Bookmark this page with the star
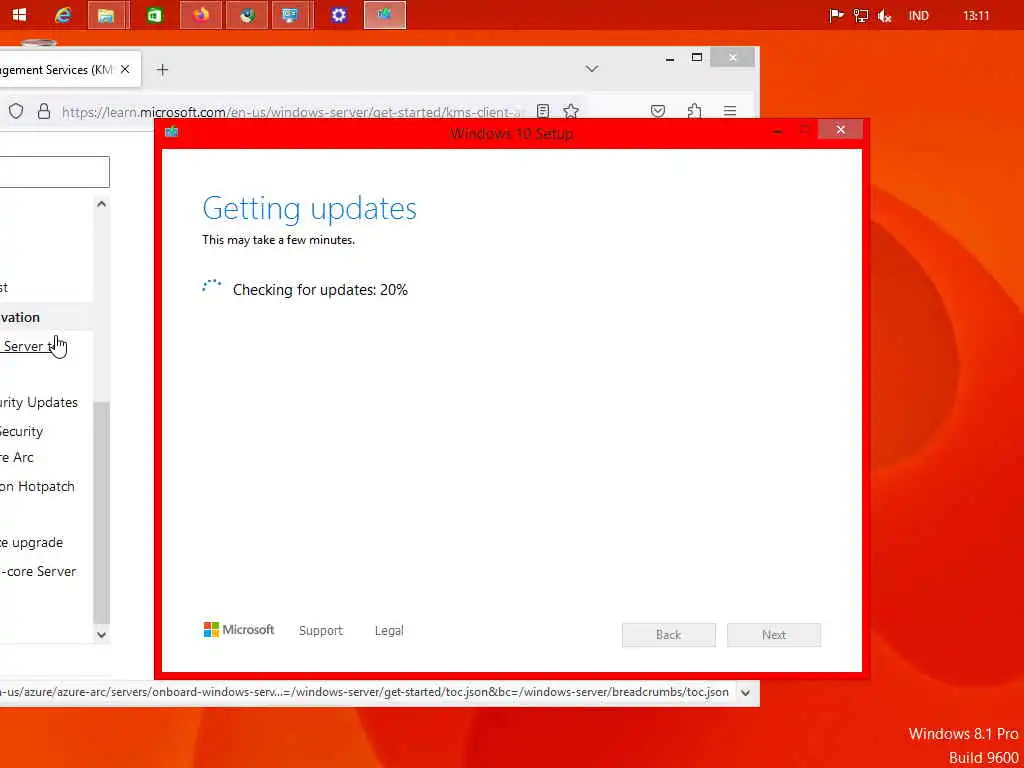Image resolution: width=1024 pixels, height=768 pixels. (571, 112)
